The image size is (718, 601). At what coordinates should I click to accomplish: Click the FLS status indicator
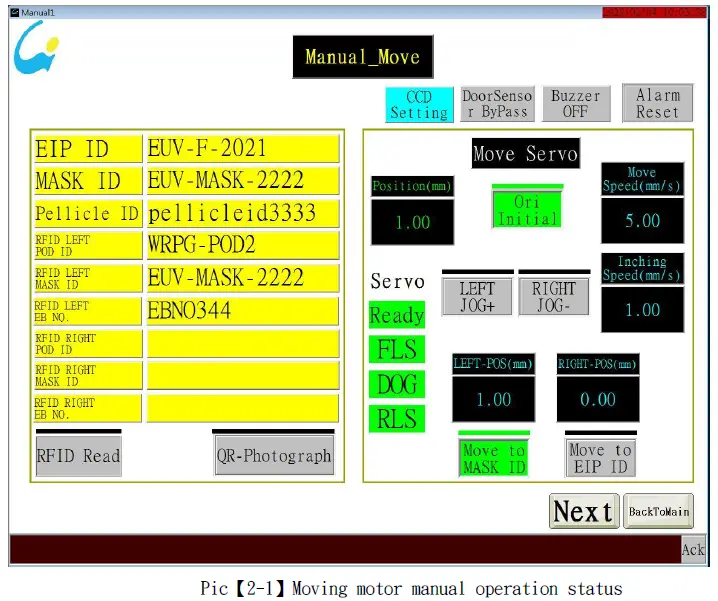tap(397, 350)
